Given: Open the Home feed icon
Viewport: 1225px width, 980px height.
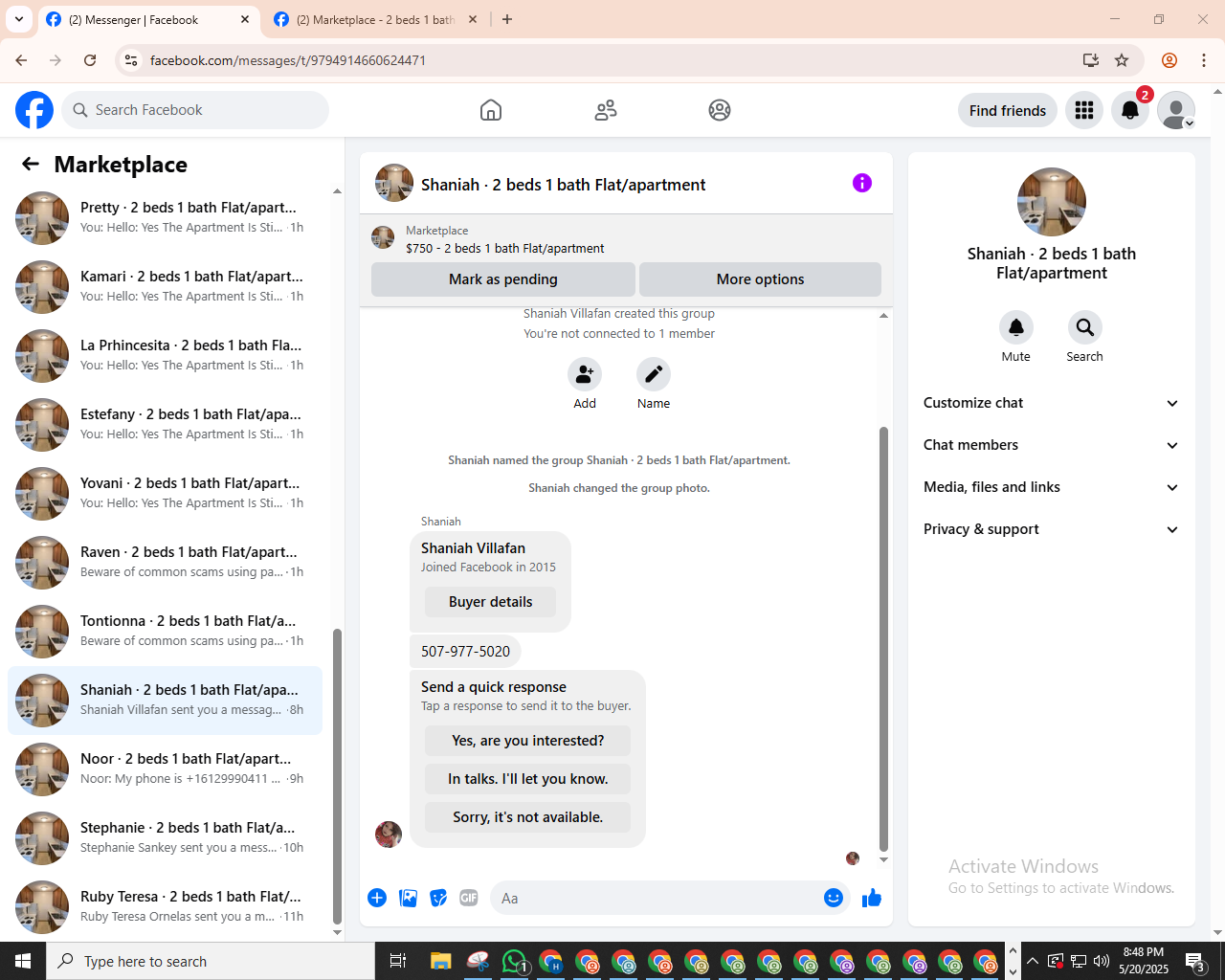Looking at the screenshot, I should pos(491,110).
